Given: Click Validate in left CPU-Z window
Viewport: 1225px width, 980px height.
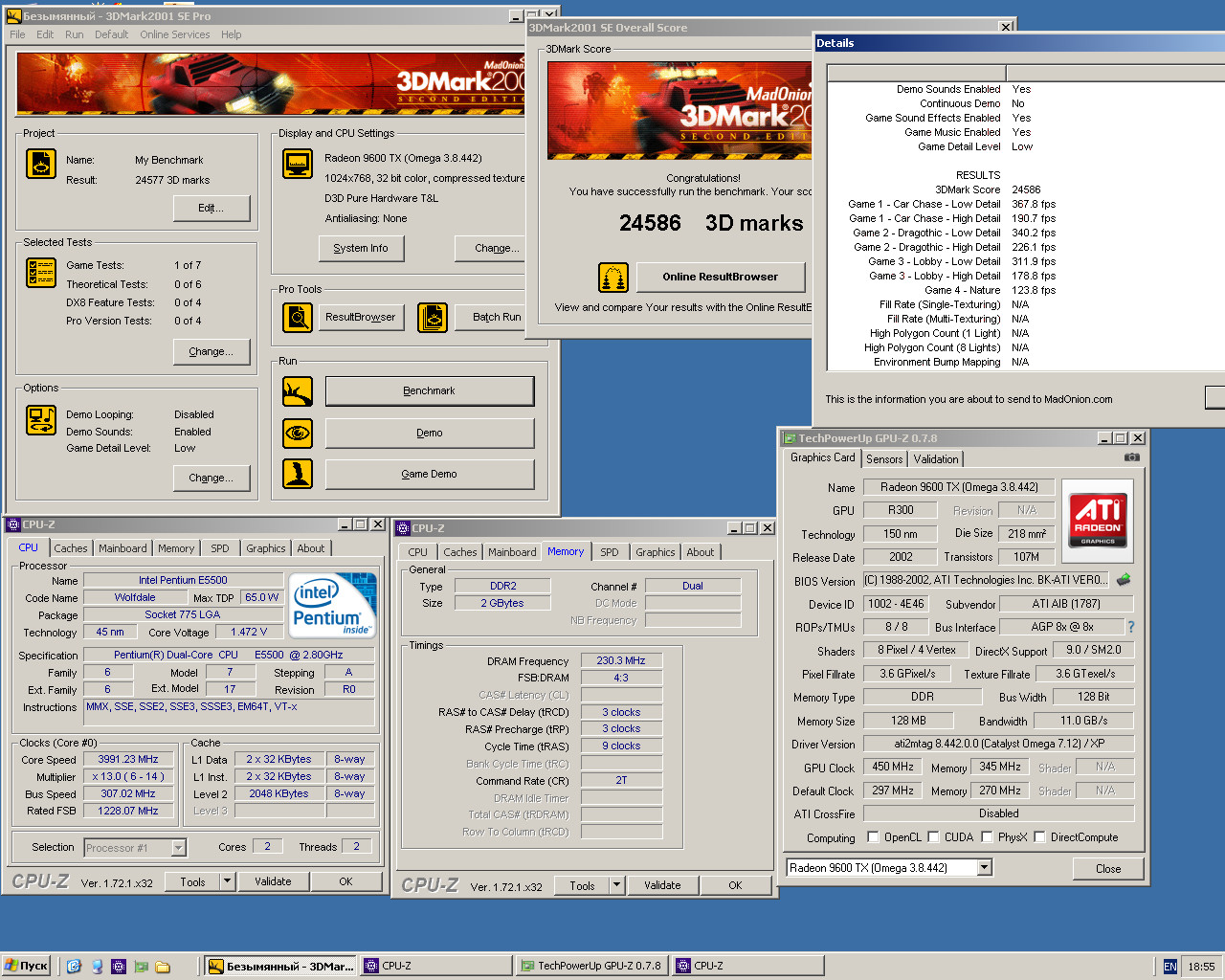Looking at the screenshot, I should coord(273,881).
